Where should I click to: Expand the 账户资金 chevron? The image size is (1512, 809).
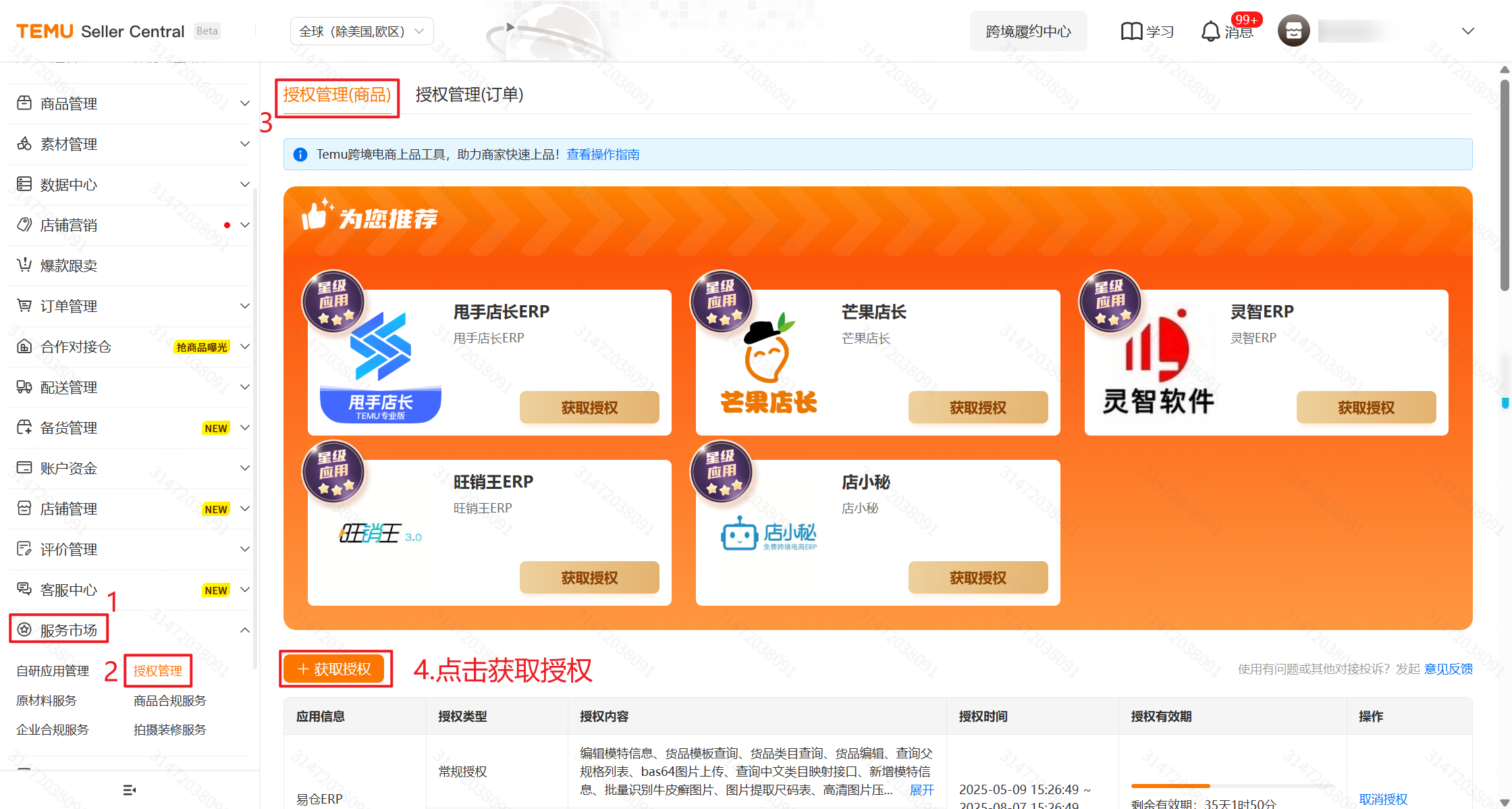pyautogui.click(x=245, y=468)
